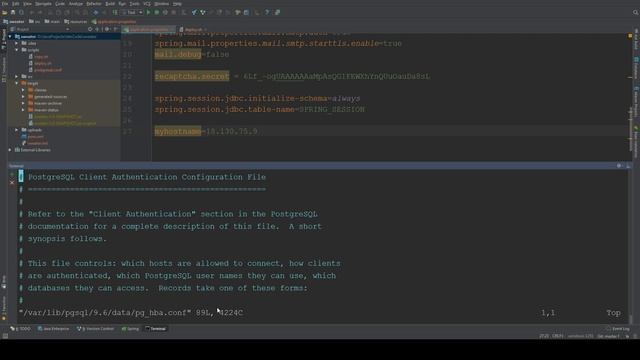640x360 pixels.
Task: Expand the generated-sources folder
Action: pos(23,97)
